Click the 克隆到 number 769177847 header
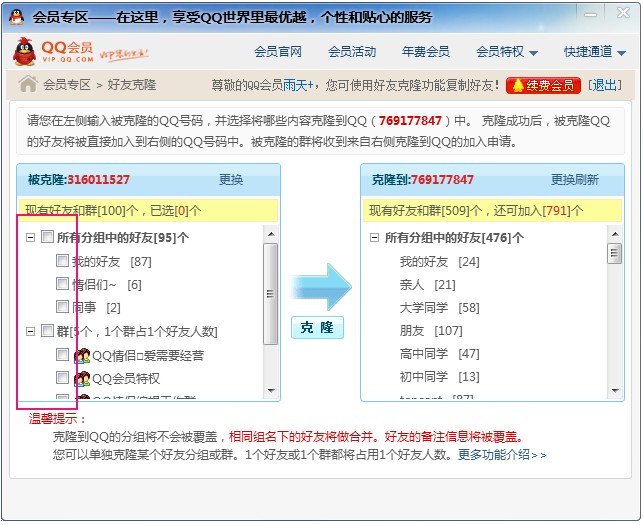 click(x=442, y=180)
